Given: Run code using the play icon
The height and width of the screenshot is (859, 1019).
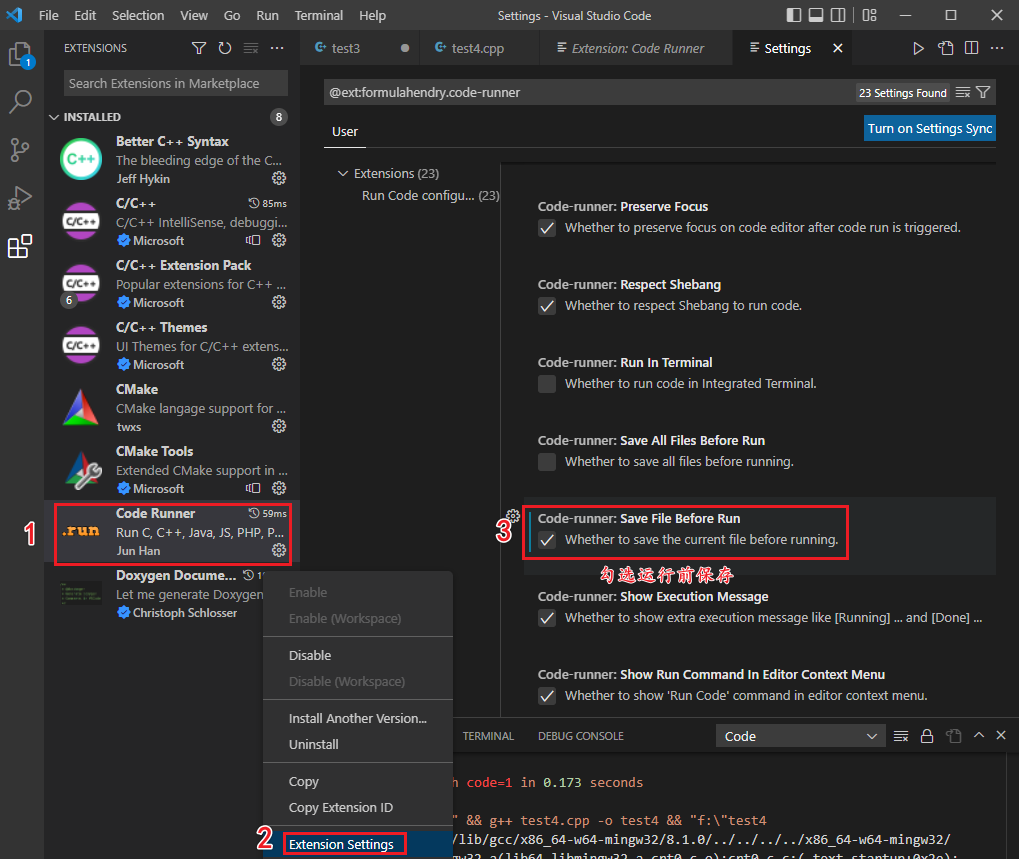Looking at the screenshot, I should 918,47.
